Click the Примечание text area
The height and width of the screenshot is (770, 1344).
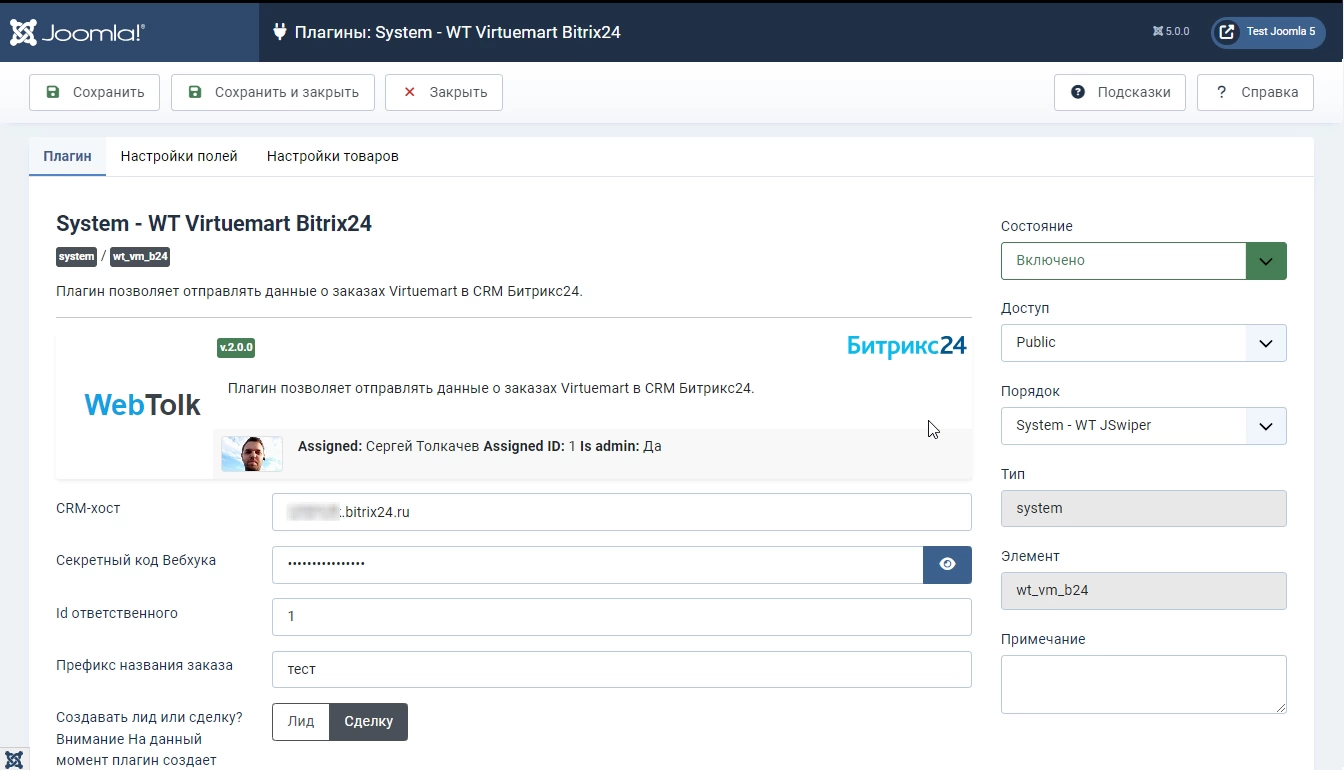tap(1143, 684)
